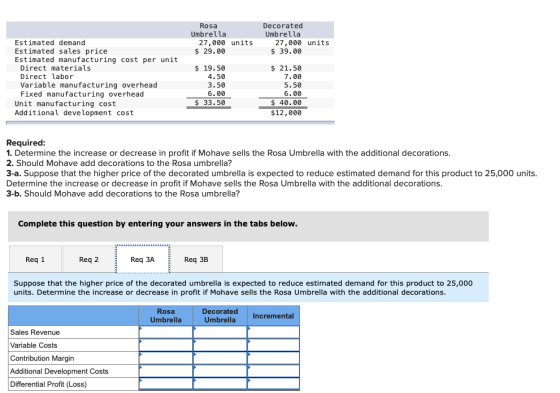Click Contribution Margin cell for Rosa Umbrella
This screenshot has width=560, height=393.
tap(166, 358)
